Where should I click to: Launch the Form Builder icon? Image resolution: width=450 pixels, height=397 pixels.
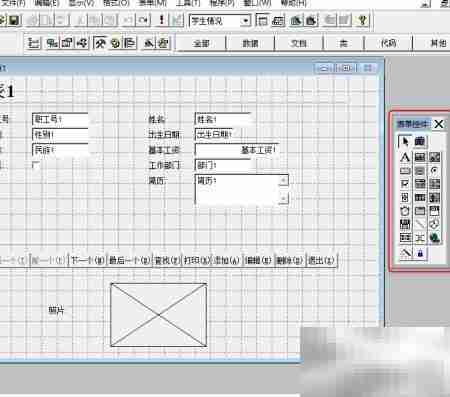pos(148,43)
